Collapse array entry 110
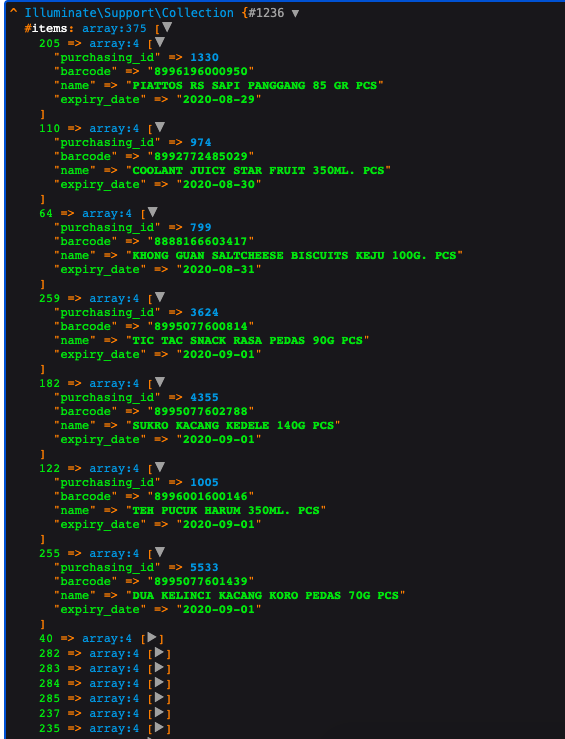 [x=160, y=127]
